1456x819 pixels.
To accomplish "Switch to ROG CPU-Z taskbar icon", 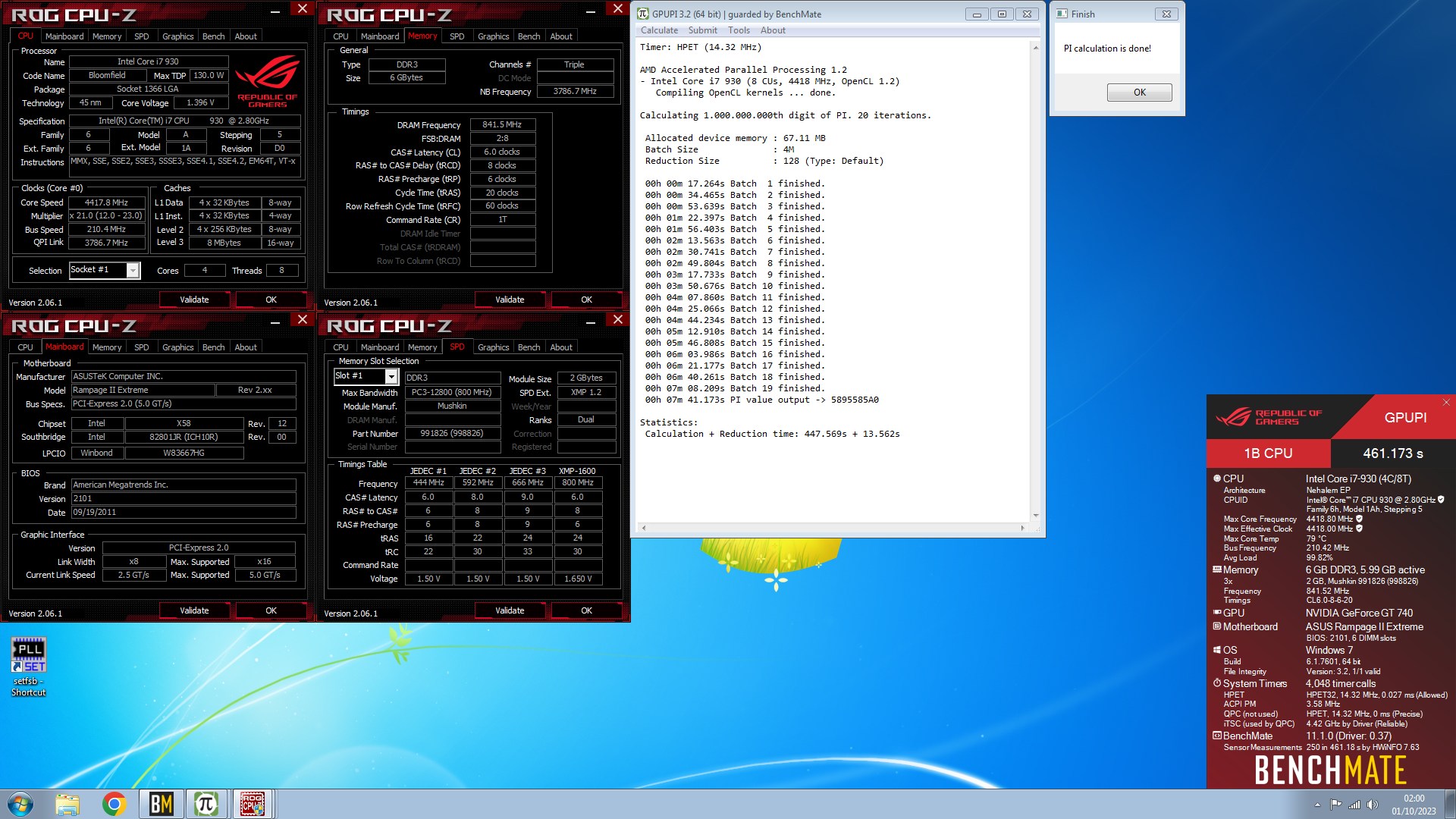I will [253, 804].
